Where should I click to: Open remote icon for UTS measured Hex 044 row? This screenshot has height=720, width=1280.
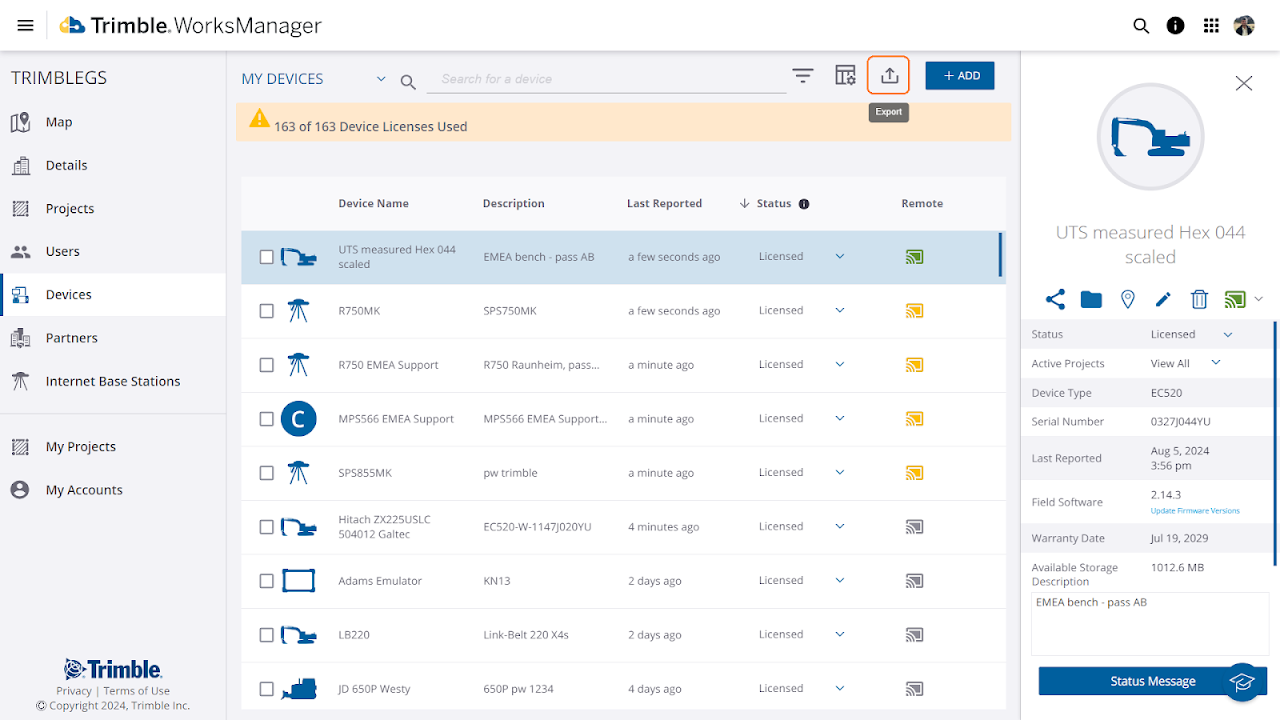point(914,257)
